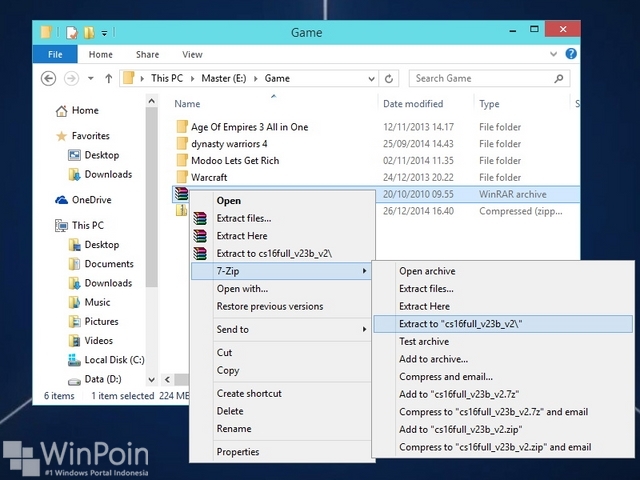The height and width of the screenshot is (480, 640).
Task: Expand the arrow after Master (E:) in path
Action: (256, 78)
